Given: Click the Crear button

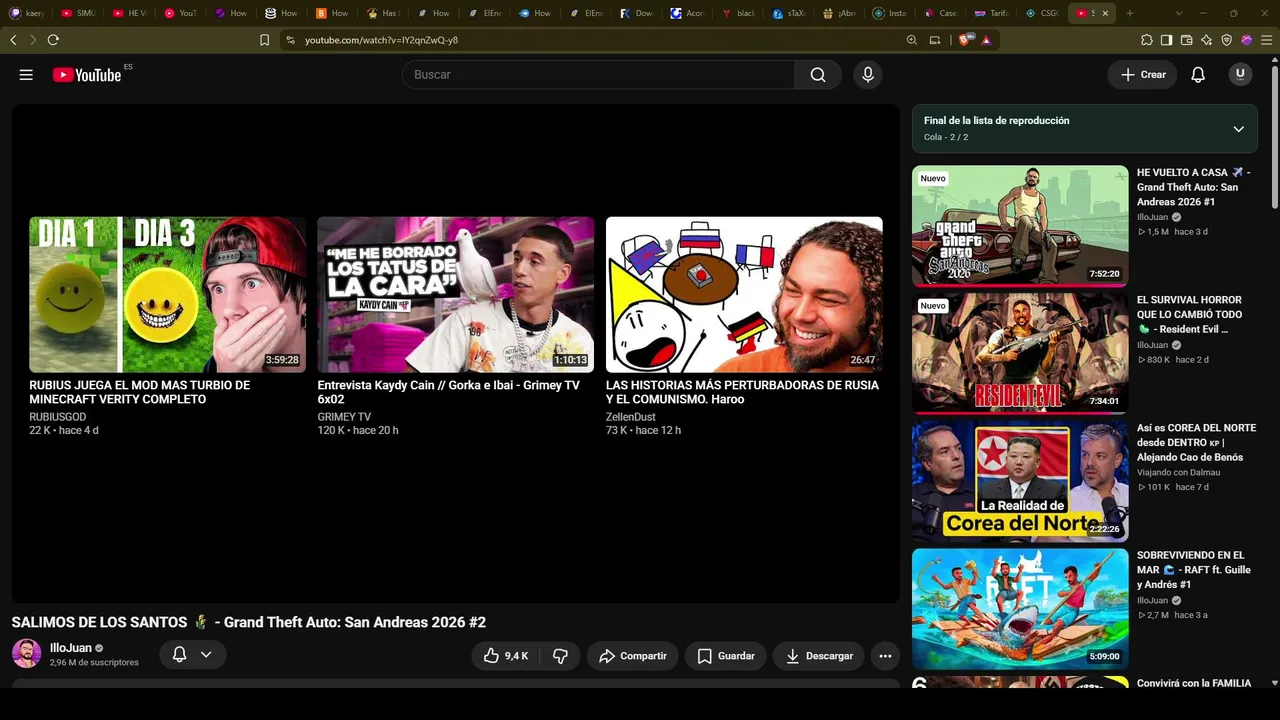Looking at the screenshot, I should pos(1143,75).
